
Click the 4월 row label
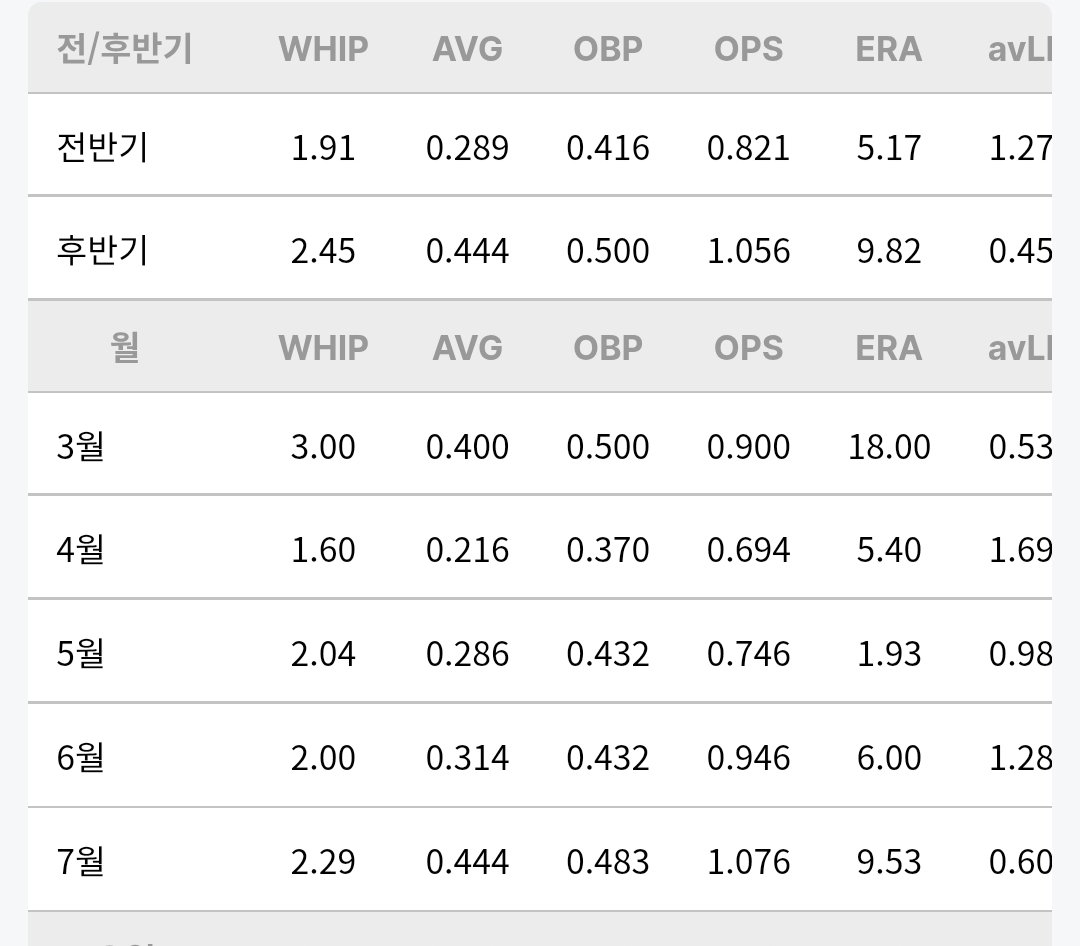pyautogui.click(x=81, y=549)
